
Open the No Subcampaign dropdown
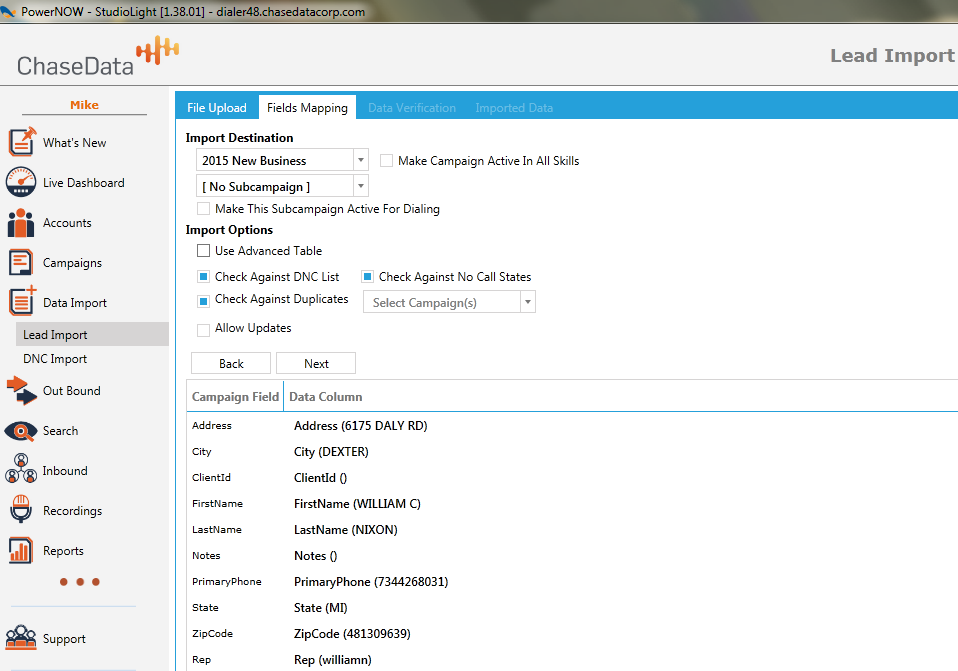(x=360, y=186)
